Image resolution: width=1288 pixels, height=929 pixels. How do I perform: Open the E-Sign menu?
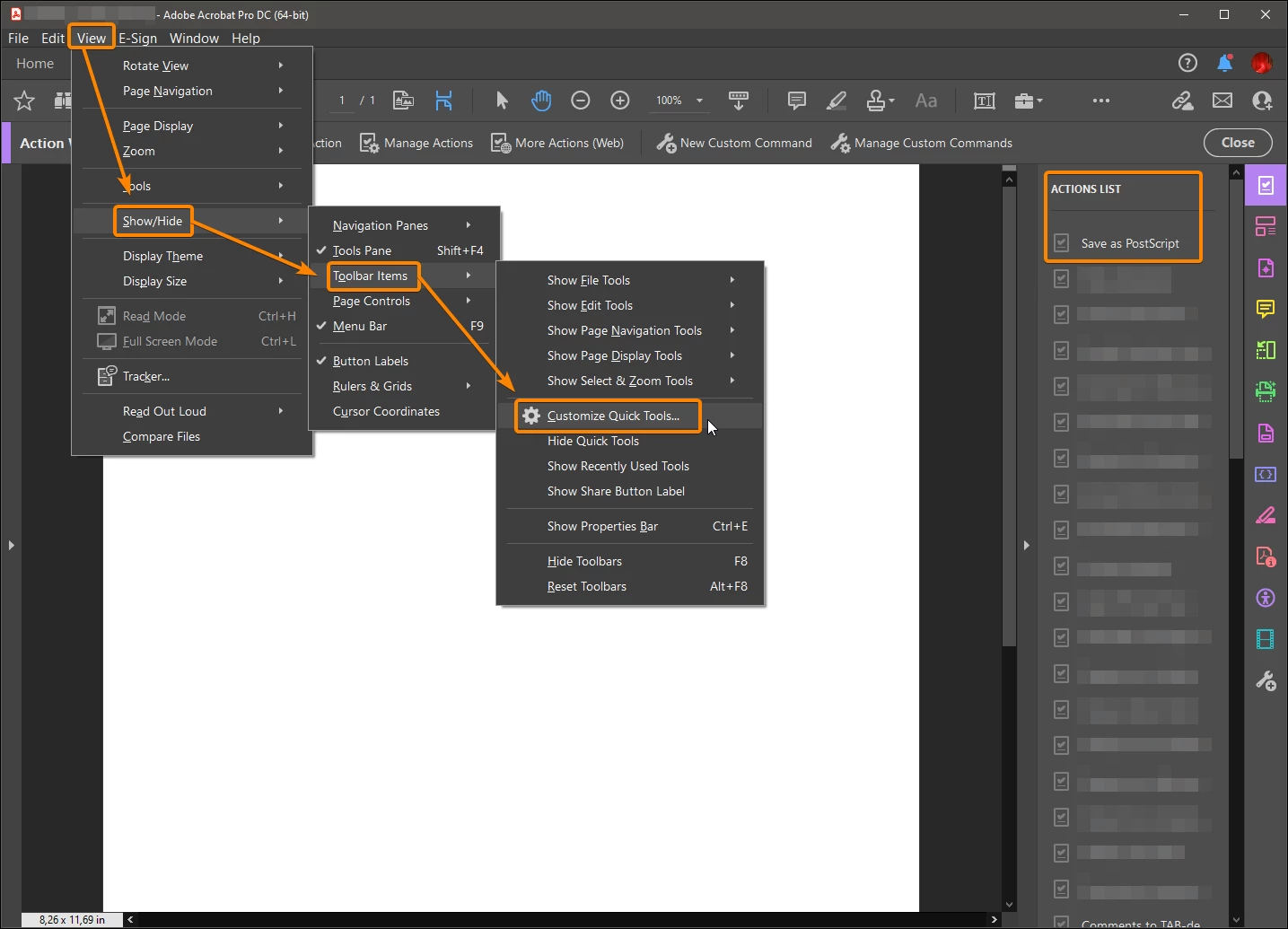click(137, 38)
